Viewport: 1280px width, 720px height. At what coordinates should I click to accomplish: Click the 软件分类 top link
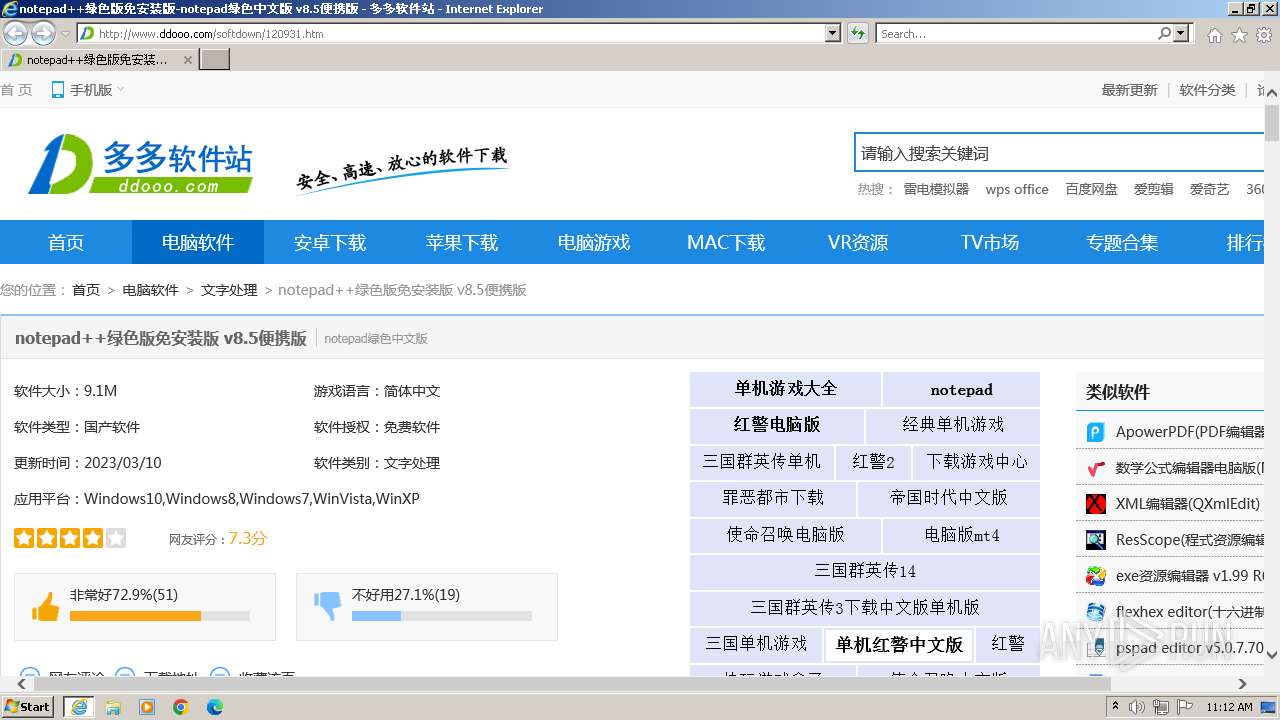click(x=1207, y=90)
